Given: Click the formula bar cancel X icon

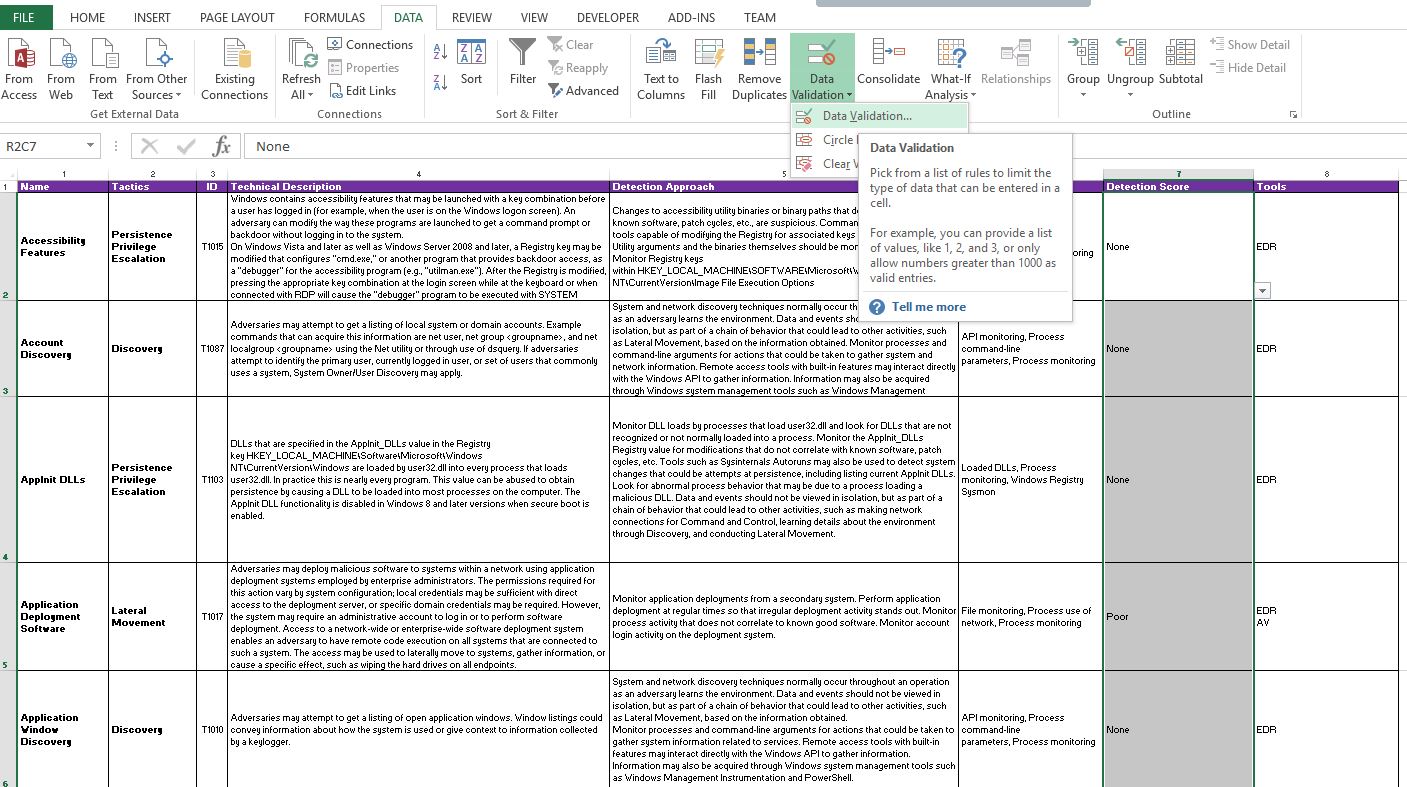Looking at the screenshot, I should (x=150, y=146).
